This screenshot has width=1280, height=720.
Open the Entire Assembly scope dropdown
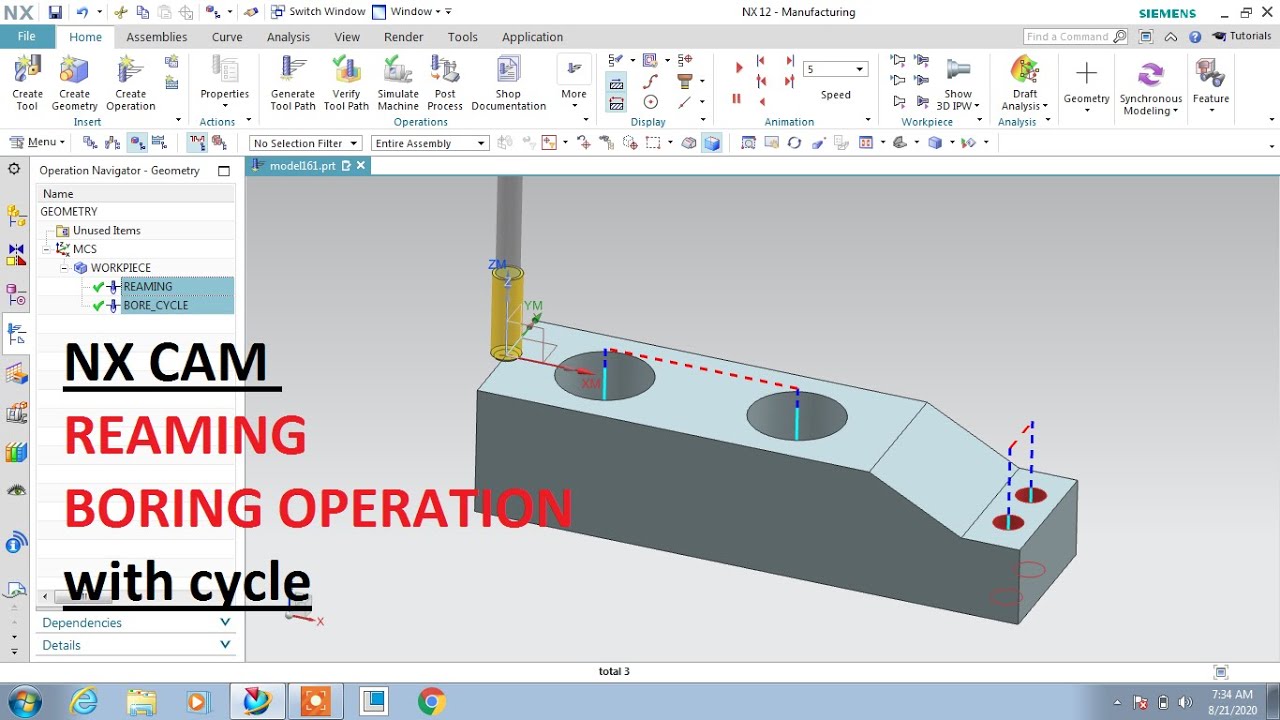[x=429, y=144]
